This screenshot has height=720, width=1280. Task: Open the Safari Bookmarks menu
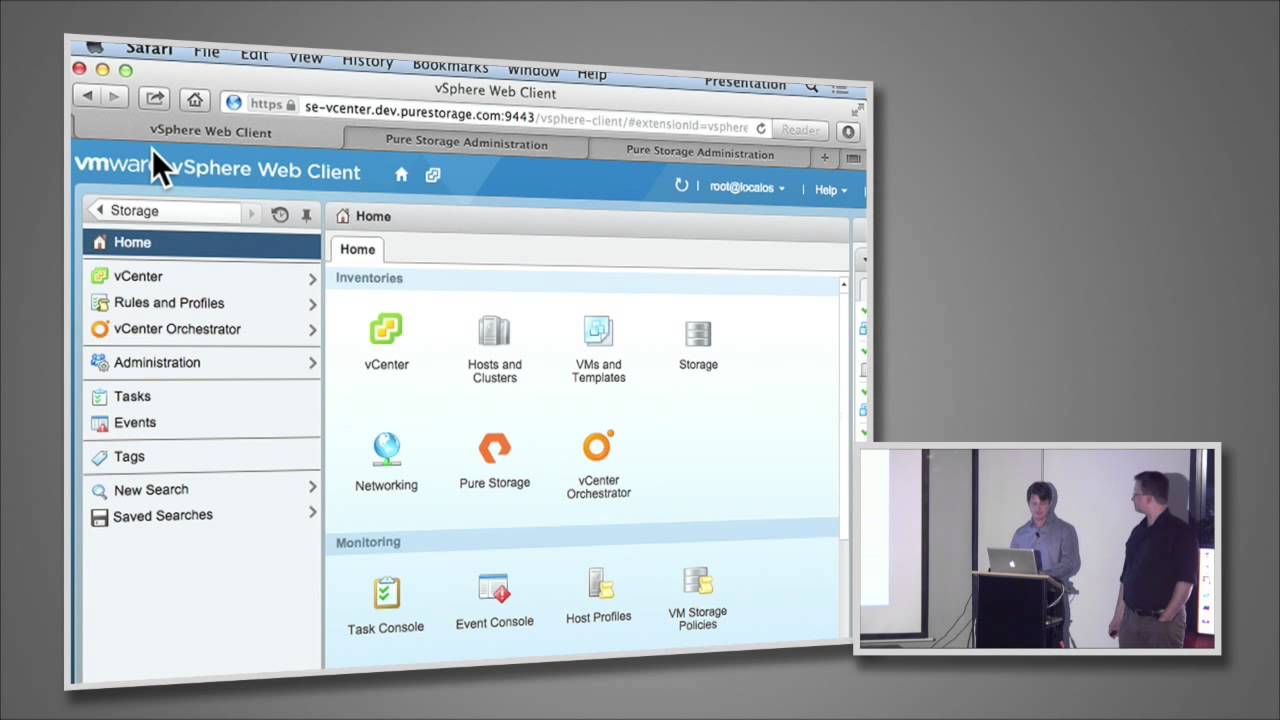click(x=450, y=65)
